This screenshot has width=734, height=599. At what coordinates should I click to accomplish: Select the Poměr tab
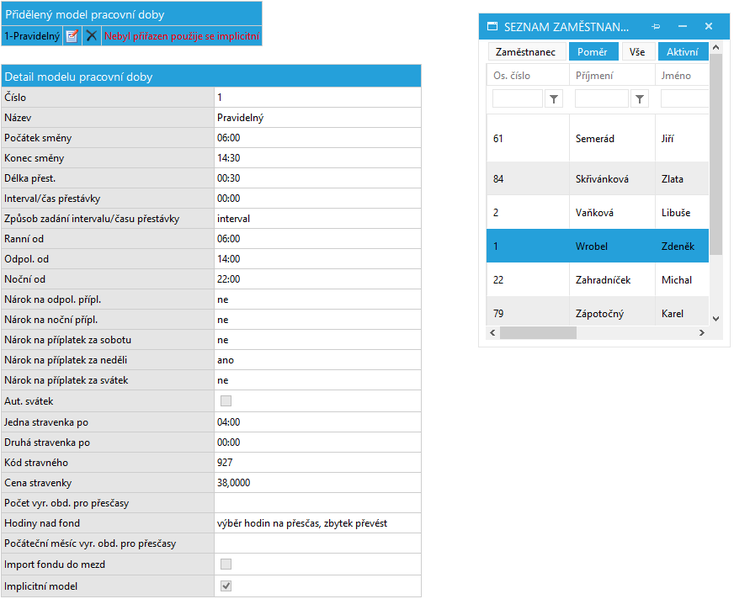click(x=593, y=52)
